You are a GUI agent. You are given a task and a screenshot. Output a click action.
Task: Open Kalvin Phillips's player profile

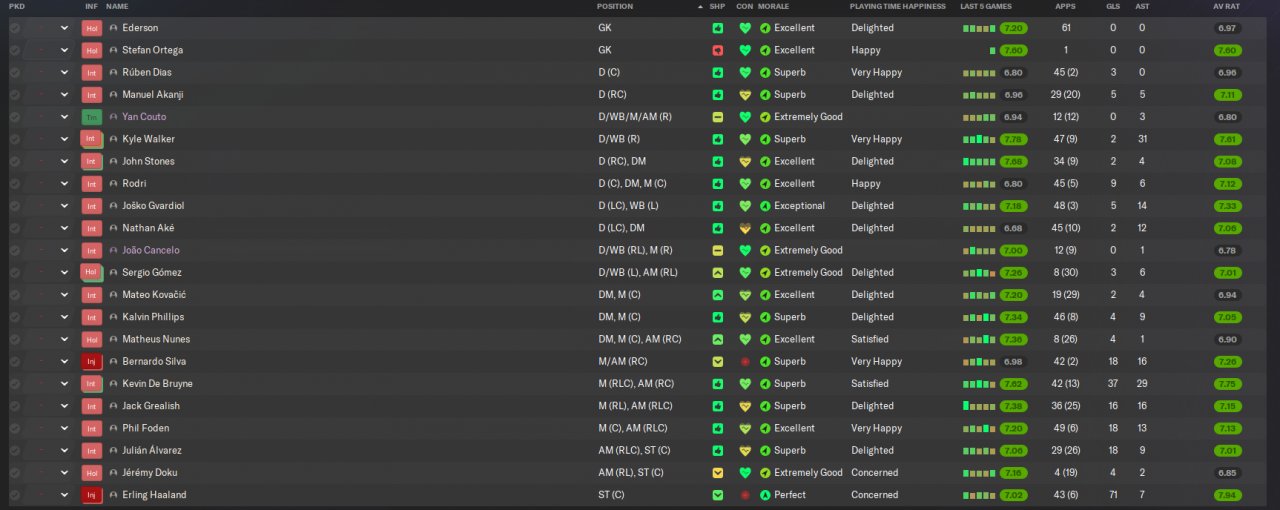tap(153, 317)
